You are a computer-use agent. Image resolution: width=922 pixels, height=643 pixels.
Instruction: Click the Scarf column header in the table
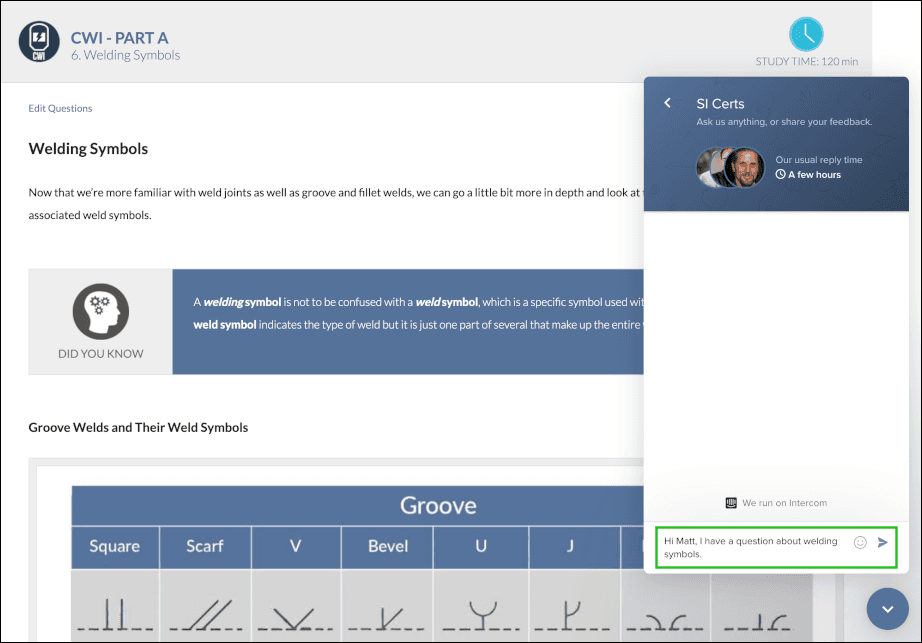click(x=205, y=547)
